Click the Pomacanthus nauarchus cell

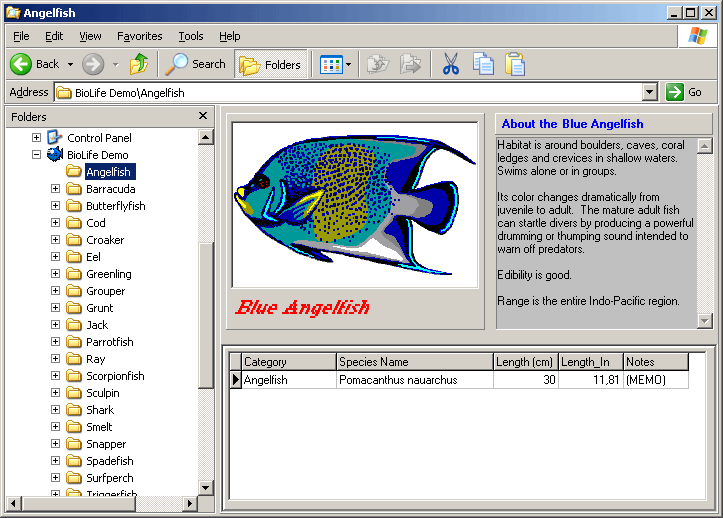[x=415, y=380]
